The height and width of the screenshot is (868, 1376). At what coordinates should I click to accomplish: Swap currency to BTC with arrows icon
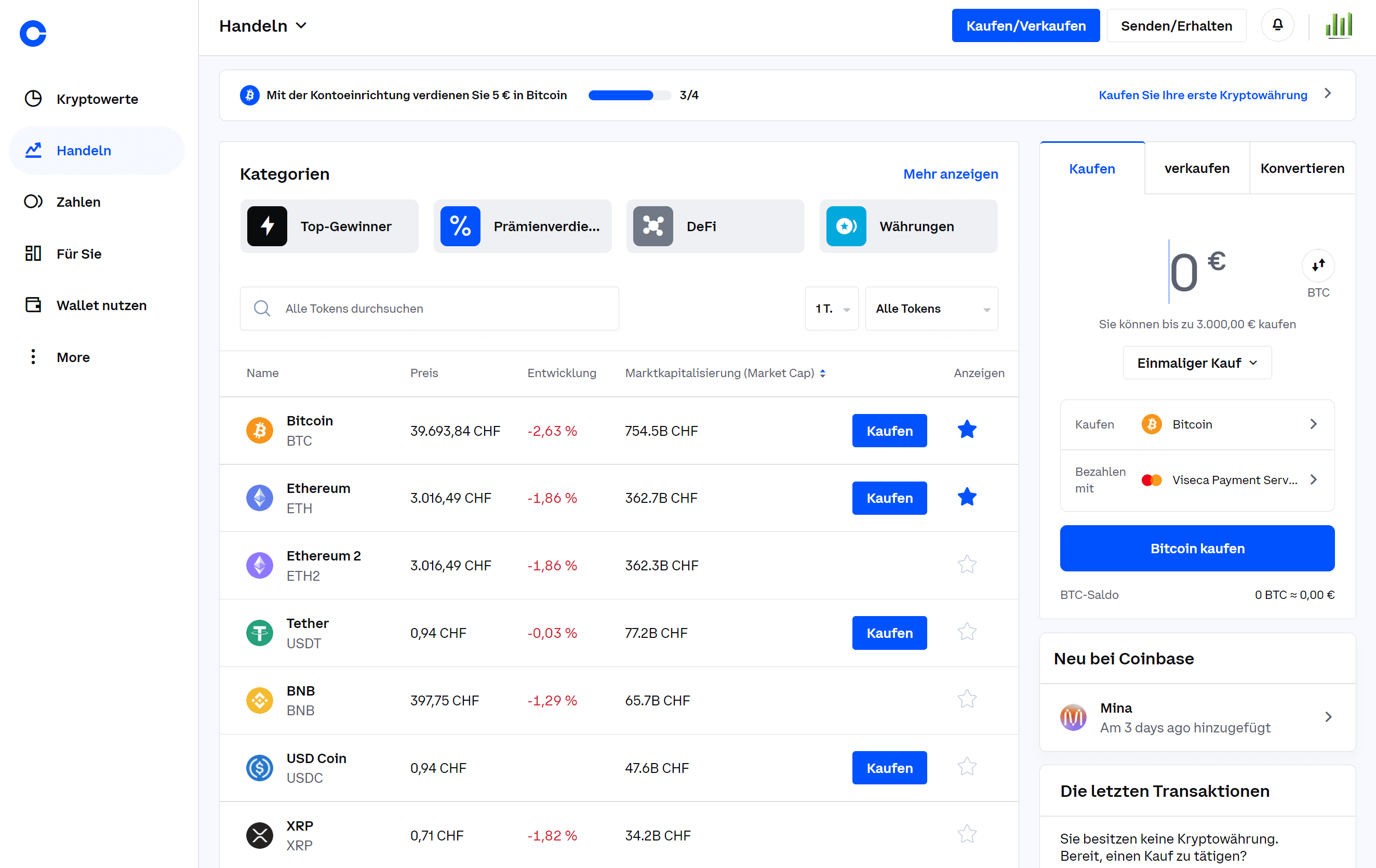click(x=1318, y=265)
